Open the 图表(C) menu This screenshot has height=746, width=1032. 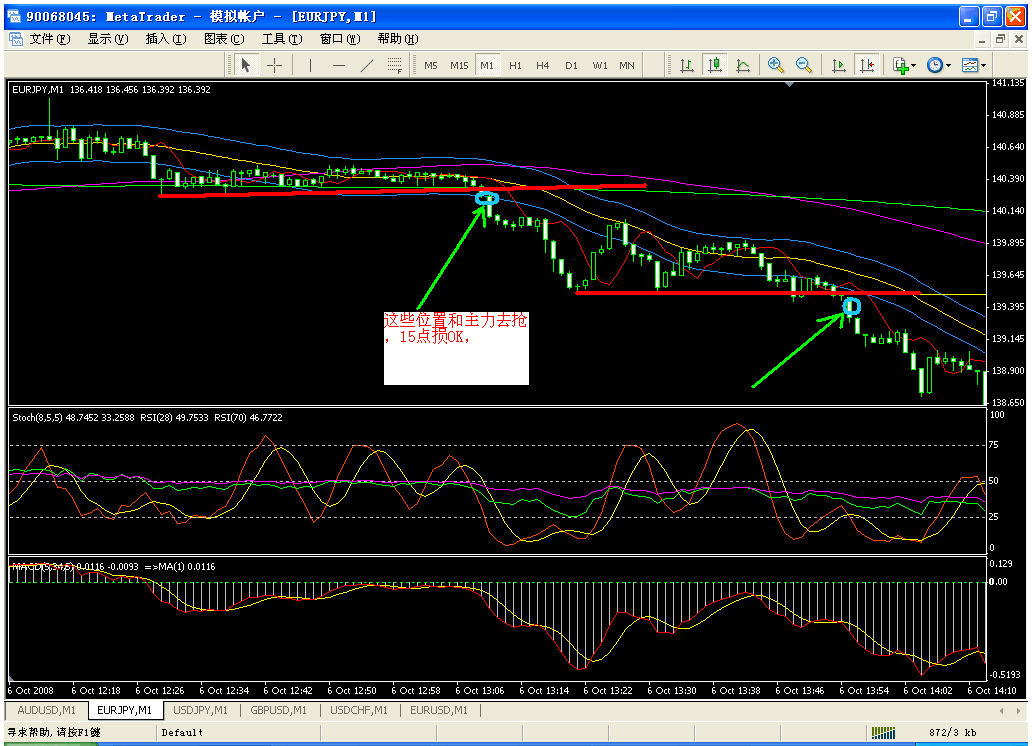pyautogui.click(x=224, y=39)
